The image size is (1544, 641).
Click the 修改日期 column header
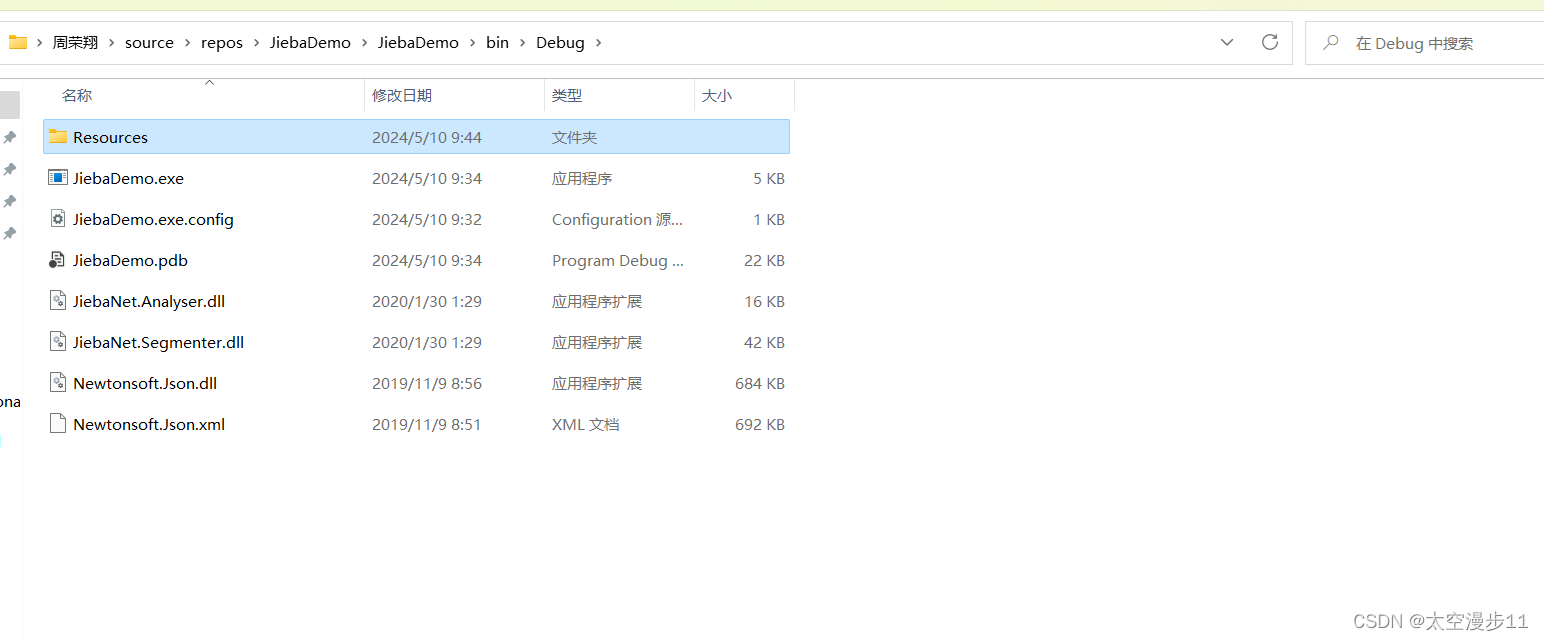tap(403, 95)
